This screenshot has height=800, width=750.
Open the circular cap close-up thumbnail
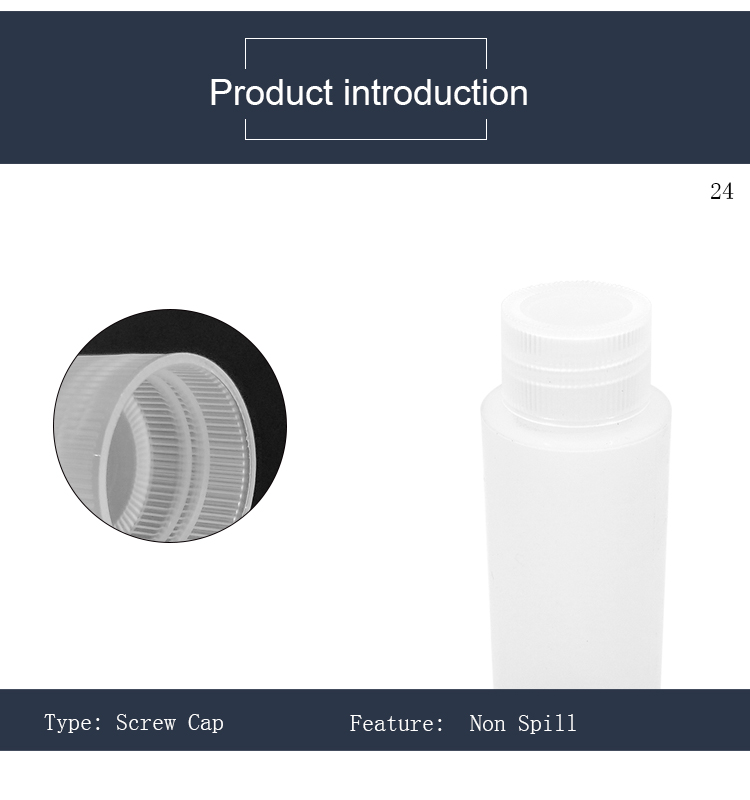(x=170, y=426)
